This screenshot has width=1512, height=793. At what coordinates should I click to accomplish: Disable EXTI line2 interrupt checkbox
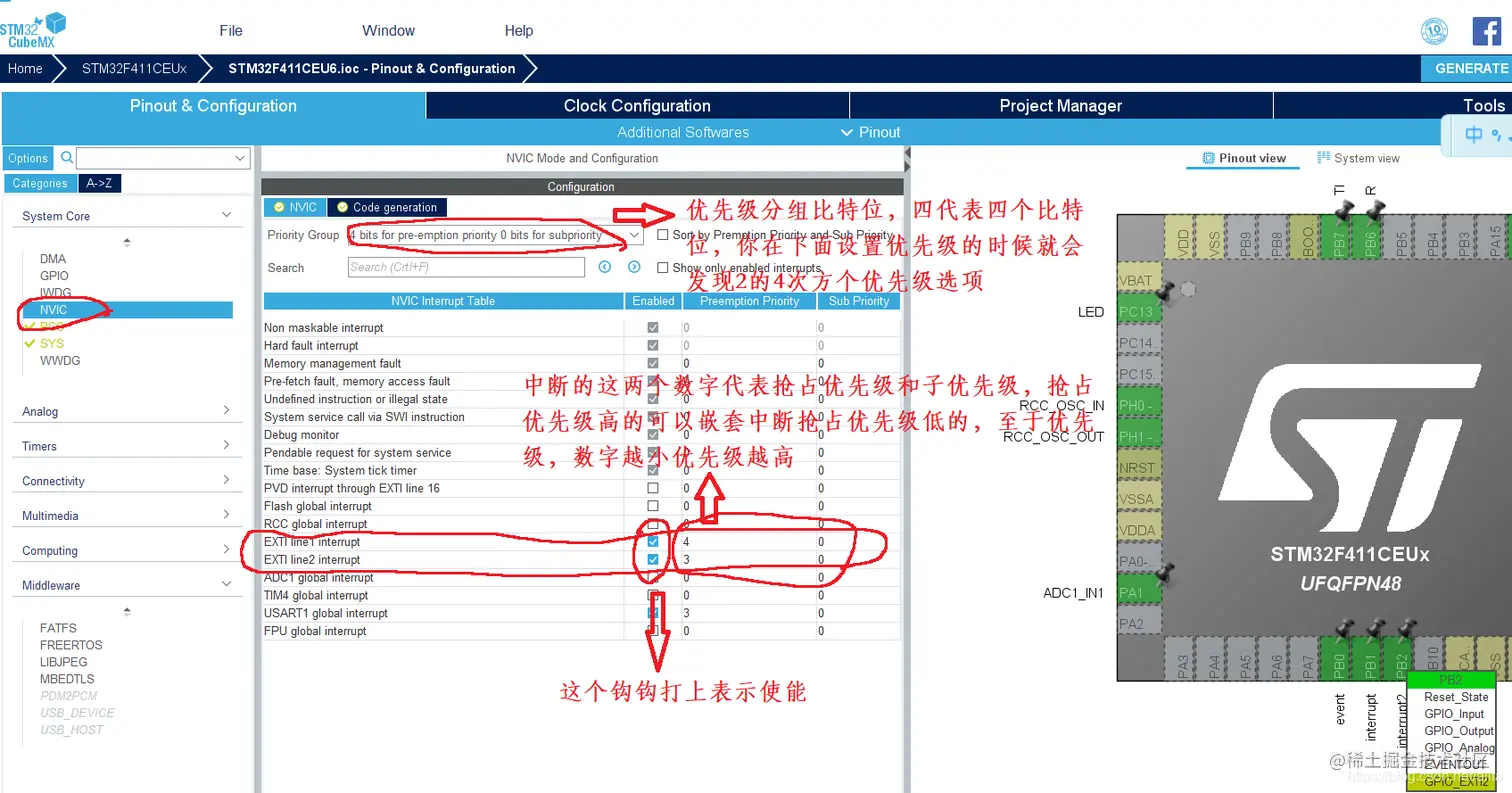pos(653,560)
